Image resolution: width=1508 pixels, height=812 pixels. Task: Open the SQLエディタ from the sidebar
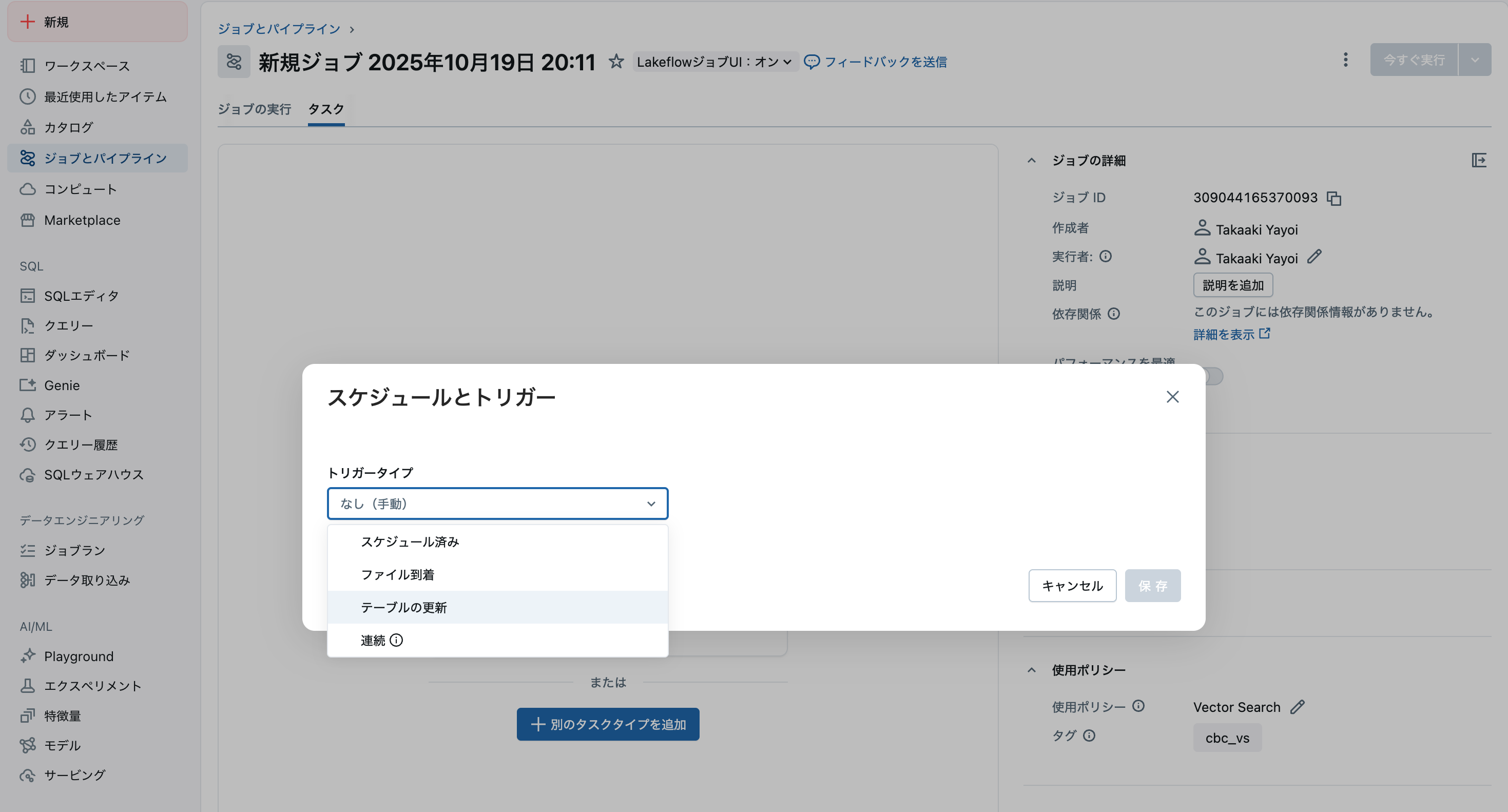82,295
